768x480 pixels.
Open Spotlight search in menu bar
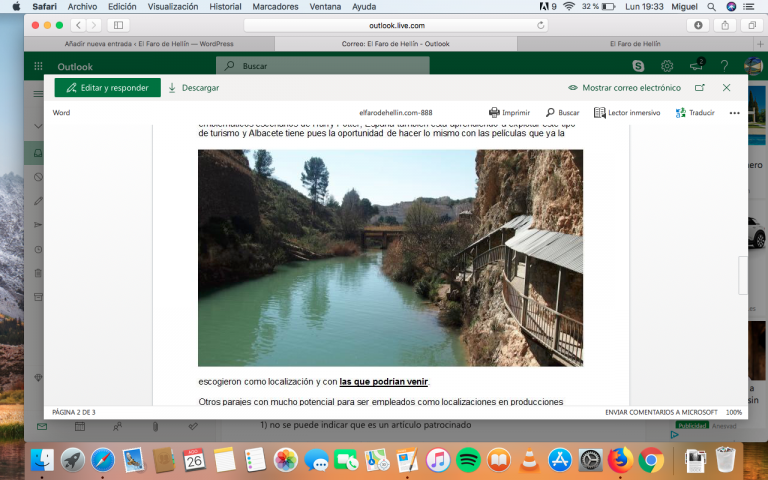[x=712, y=6]
